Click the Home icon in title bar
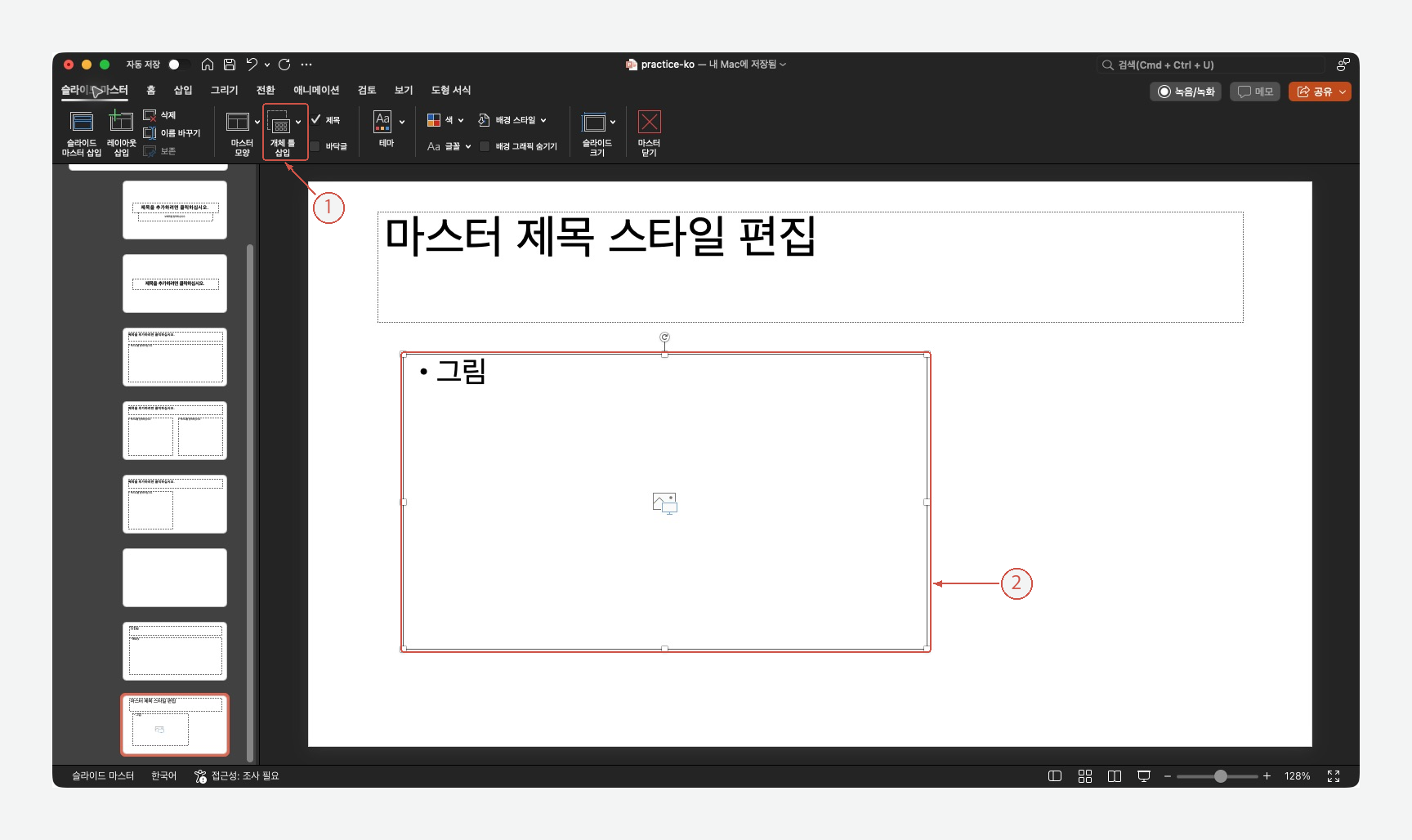Image resolution: width=1412 pixels, height=840 pixels. pos(208,65)
